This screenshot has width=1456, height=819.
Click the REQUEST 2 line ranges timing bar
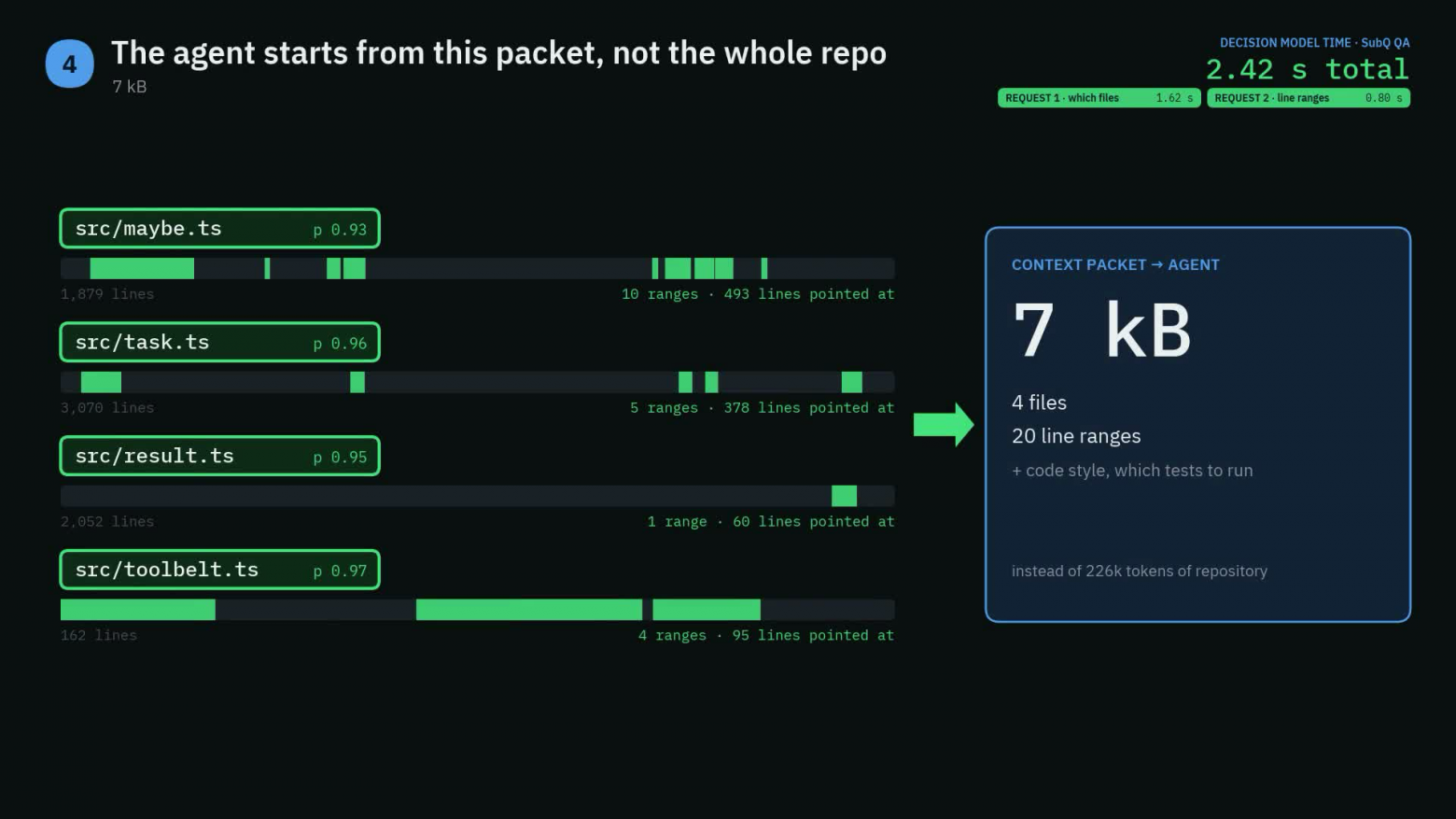coord(1308,98)
